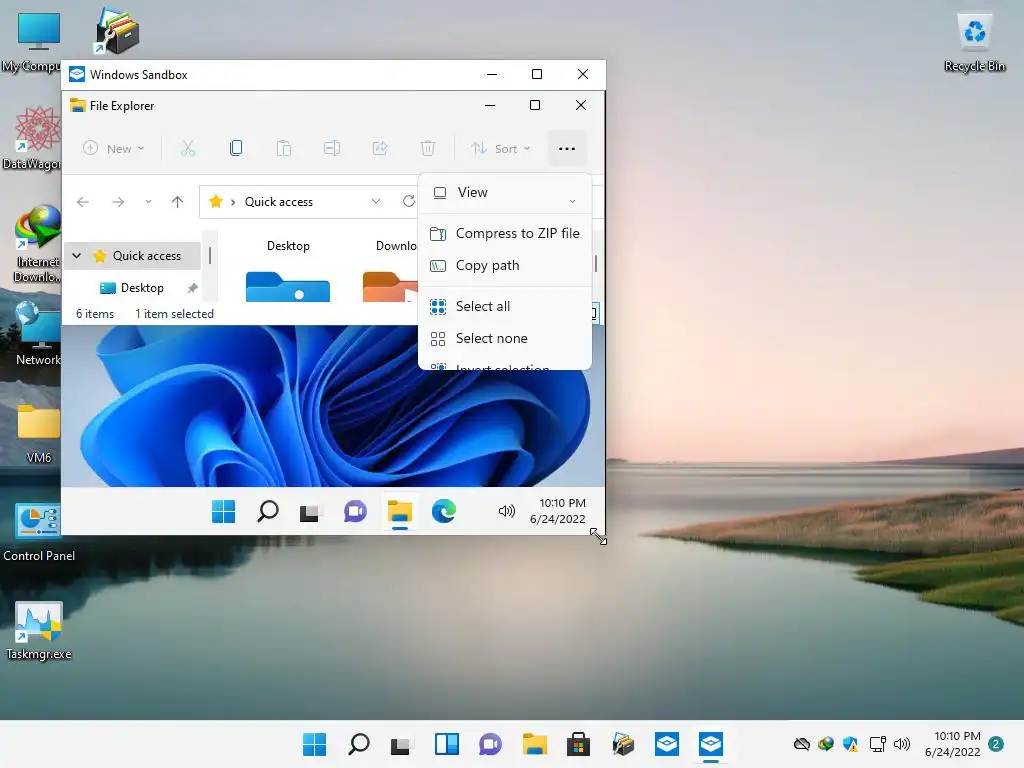Click the host volume tray icon
This screenshot has height=768, width=1024.
point(902,744)
